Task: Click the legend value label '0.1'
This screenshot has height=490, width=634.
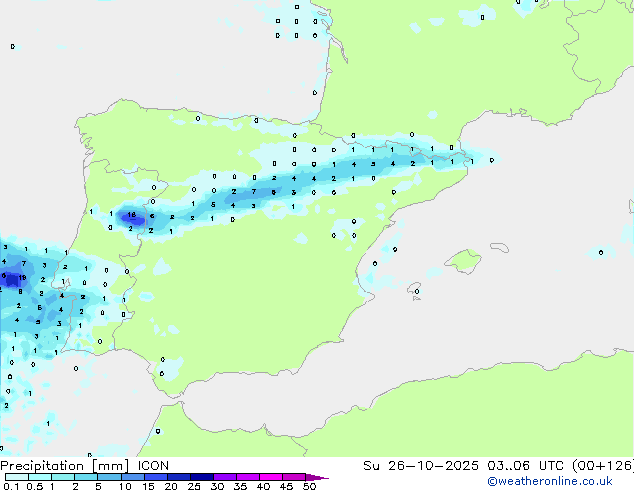Action: point(11,486)
